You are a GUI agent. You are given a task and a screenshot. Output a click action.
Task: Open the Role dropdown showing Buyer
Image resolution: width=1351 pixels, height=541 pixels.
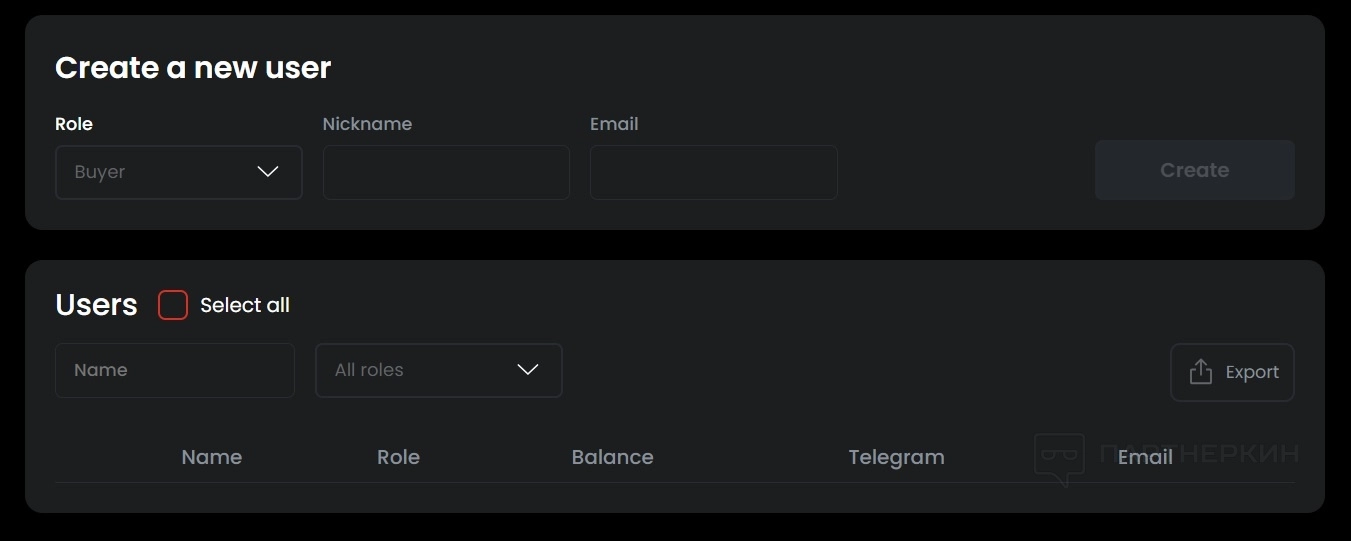tap(178, 172)
